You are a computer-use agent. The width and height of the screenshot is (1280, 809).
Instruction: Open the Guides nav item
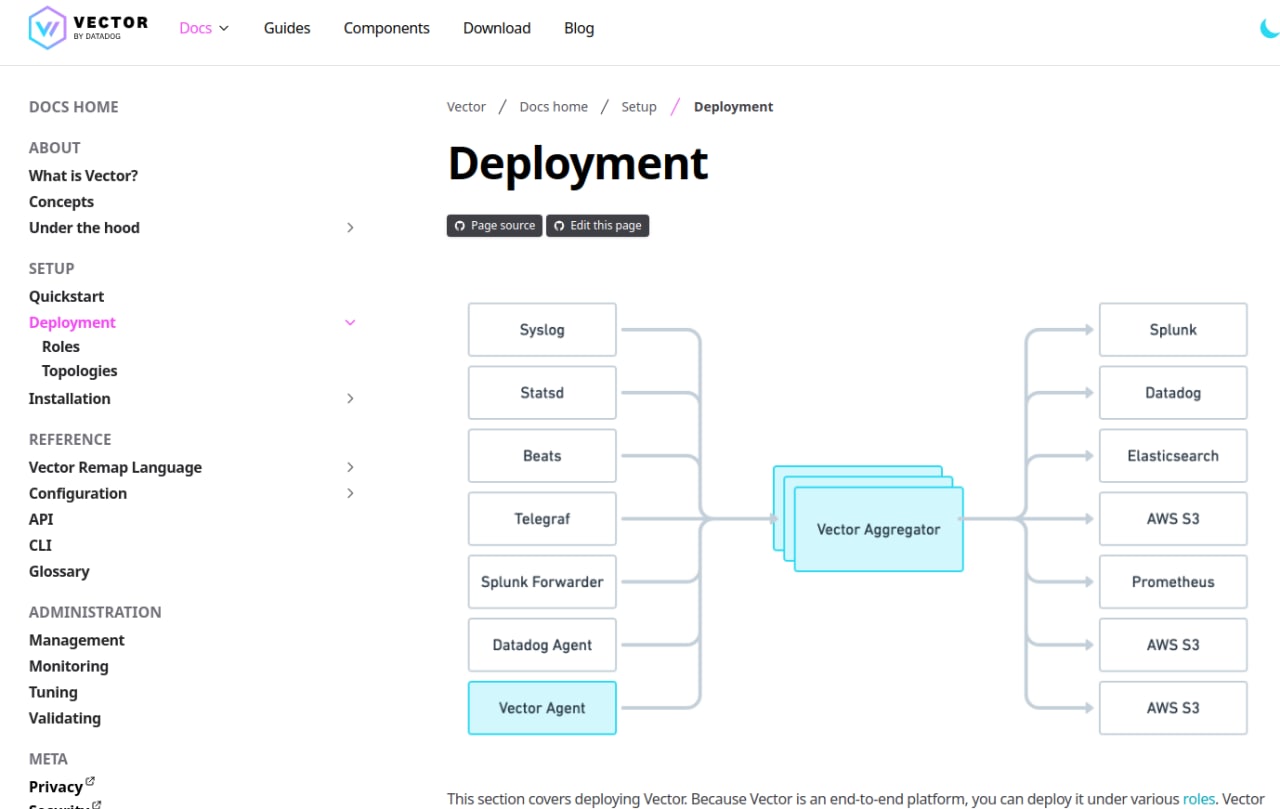(287, 28)
